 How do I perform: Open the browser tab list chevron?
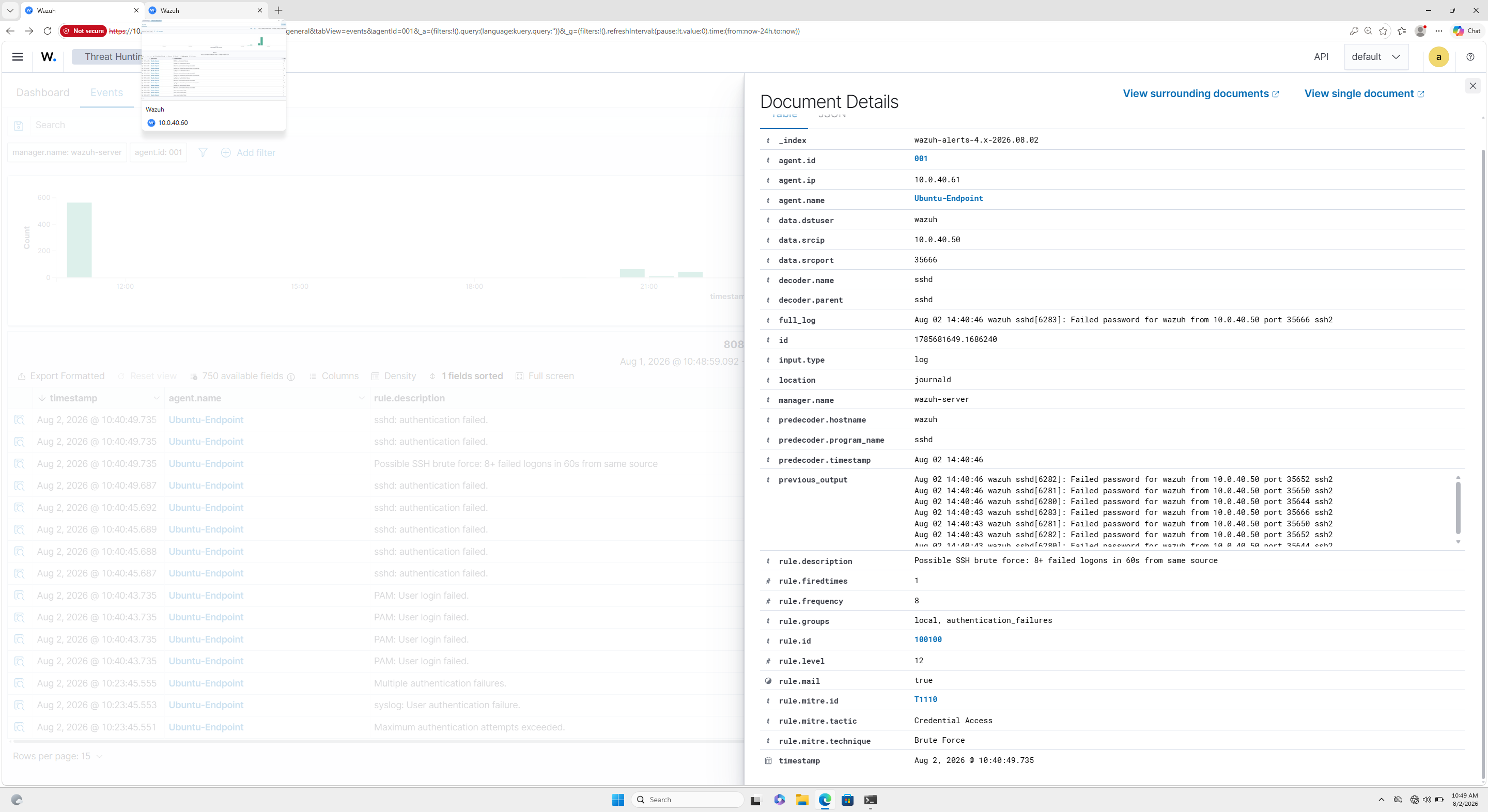(10, 10)
